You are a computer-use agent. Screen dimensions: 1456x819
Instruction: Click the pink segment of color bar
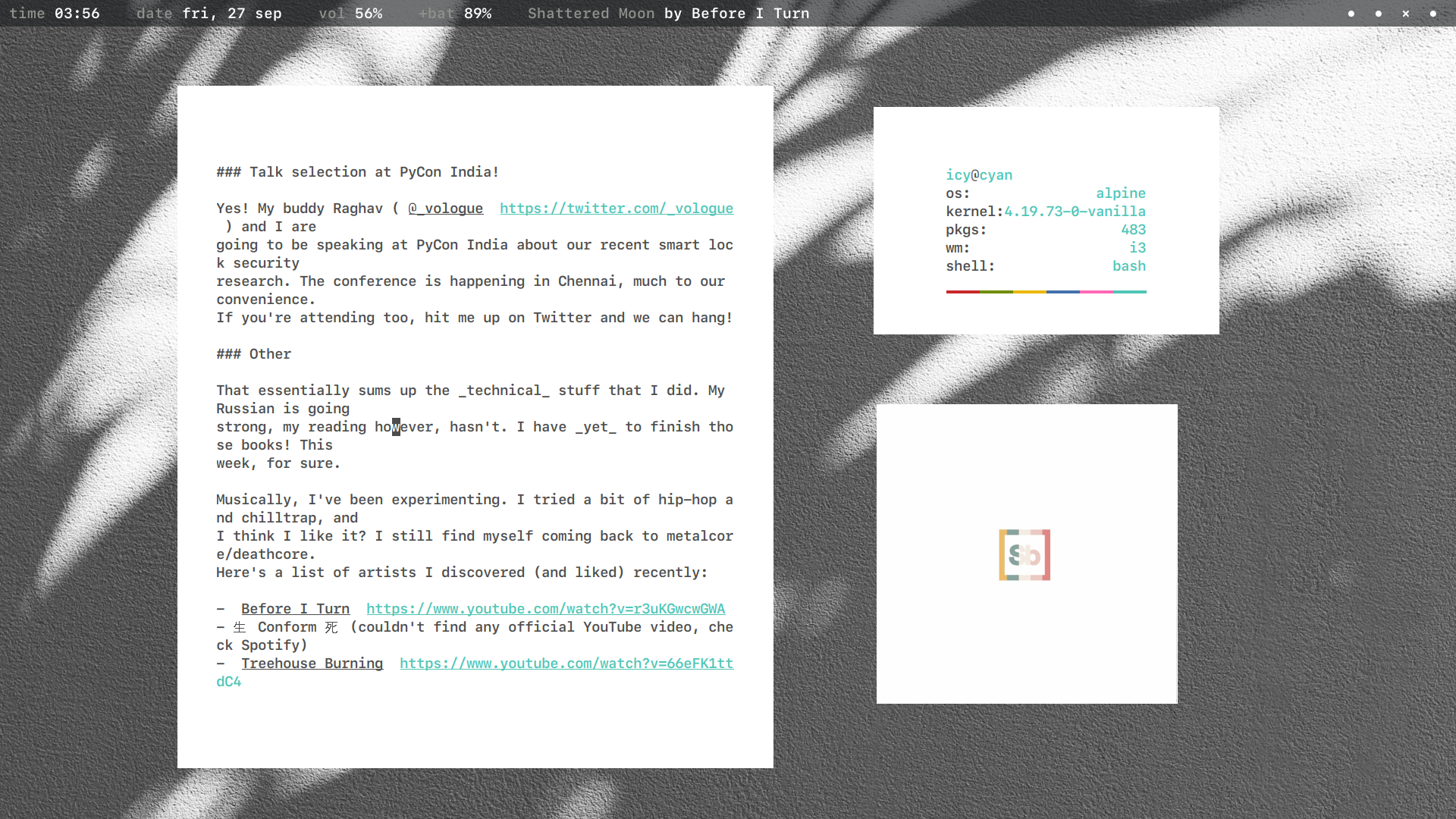[1096, 291]
